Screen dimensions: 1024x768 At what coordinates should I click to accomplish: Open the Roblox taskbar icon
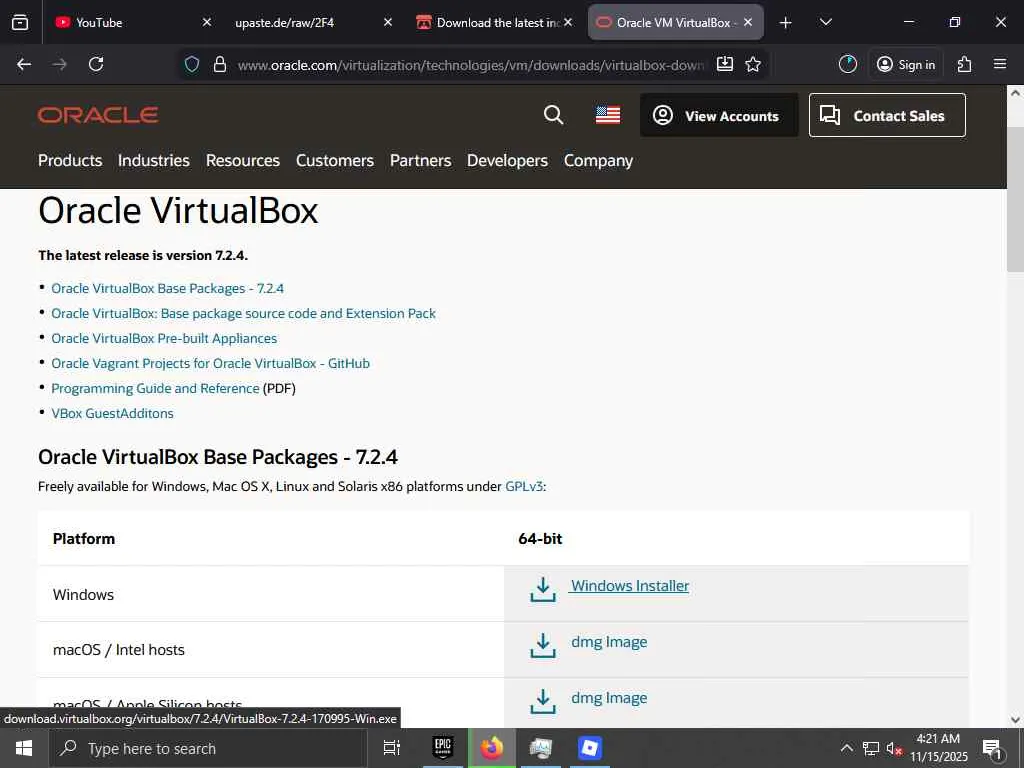click(x=589, y=748)
